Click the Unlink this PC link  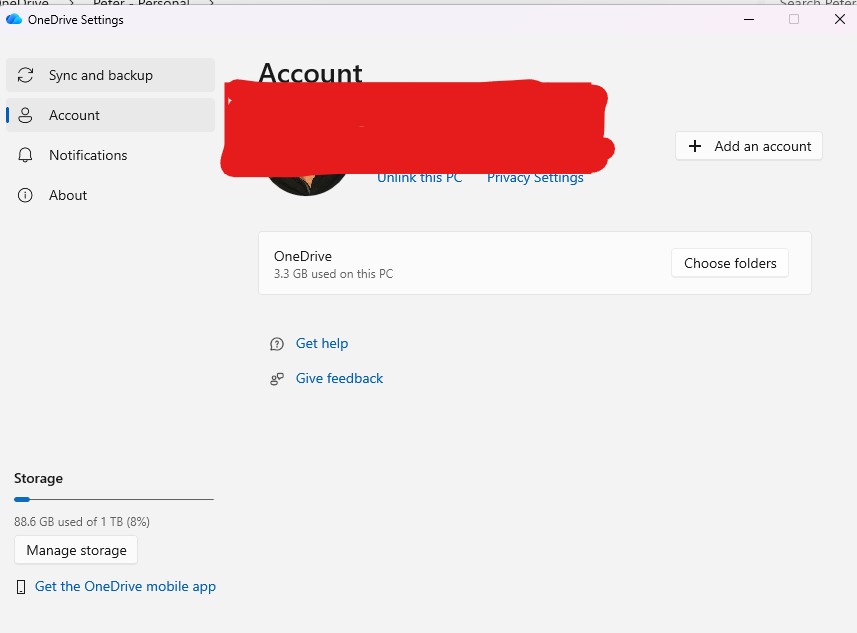(x=419, y=178)
